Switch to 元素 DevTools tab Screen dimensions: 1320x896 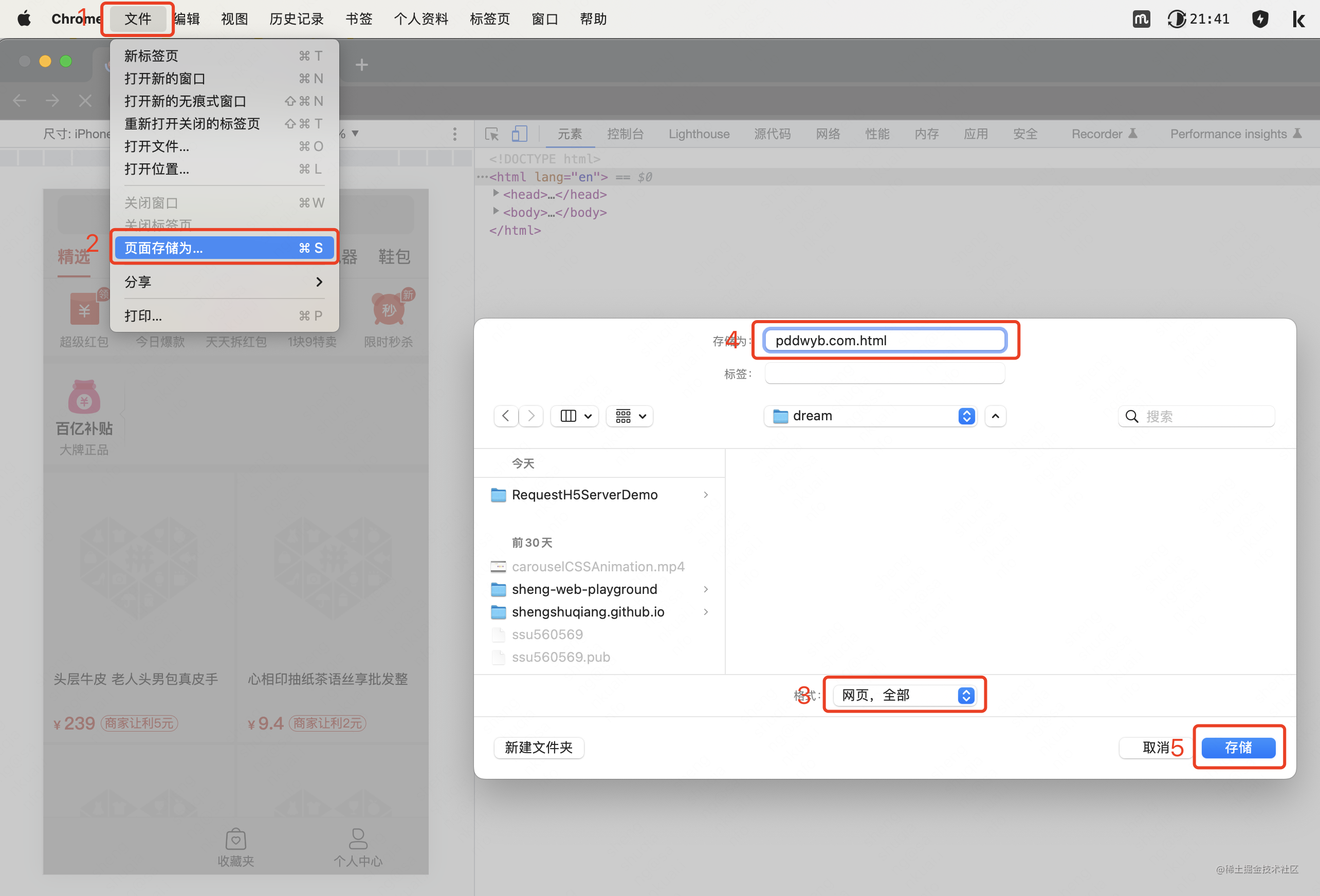click(570, 134)
